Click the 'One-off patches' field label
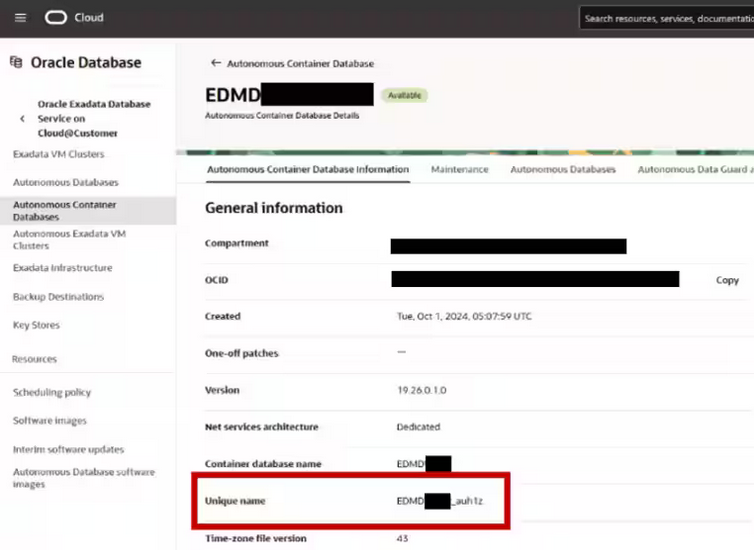The image size is (754, 550). (241, 353)
